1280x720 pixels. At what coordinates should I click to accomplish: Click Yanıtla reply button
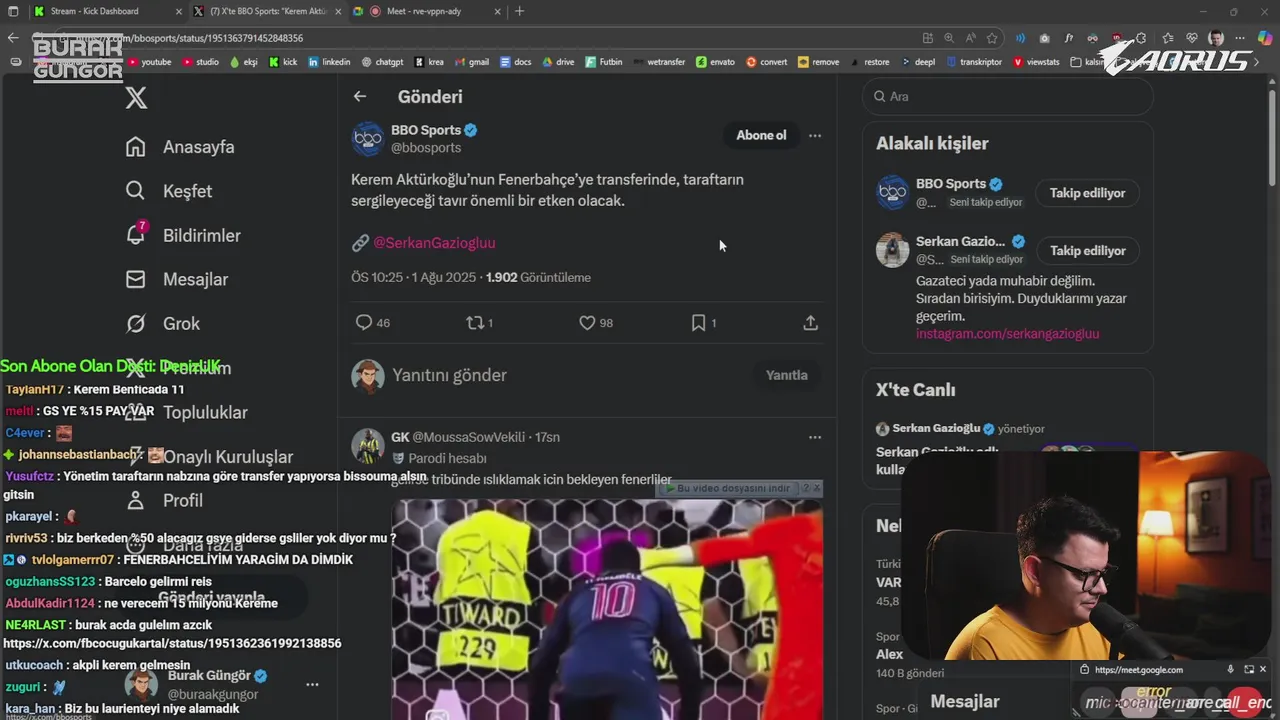pyautogui.click(x=786, y=375)
